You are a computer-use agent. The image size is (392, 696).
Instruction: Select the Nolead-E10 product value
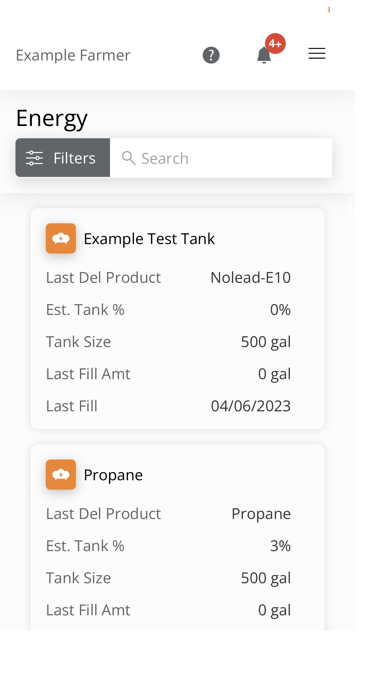coord(250,277)
